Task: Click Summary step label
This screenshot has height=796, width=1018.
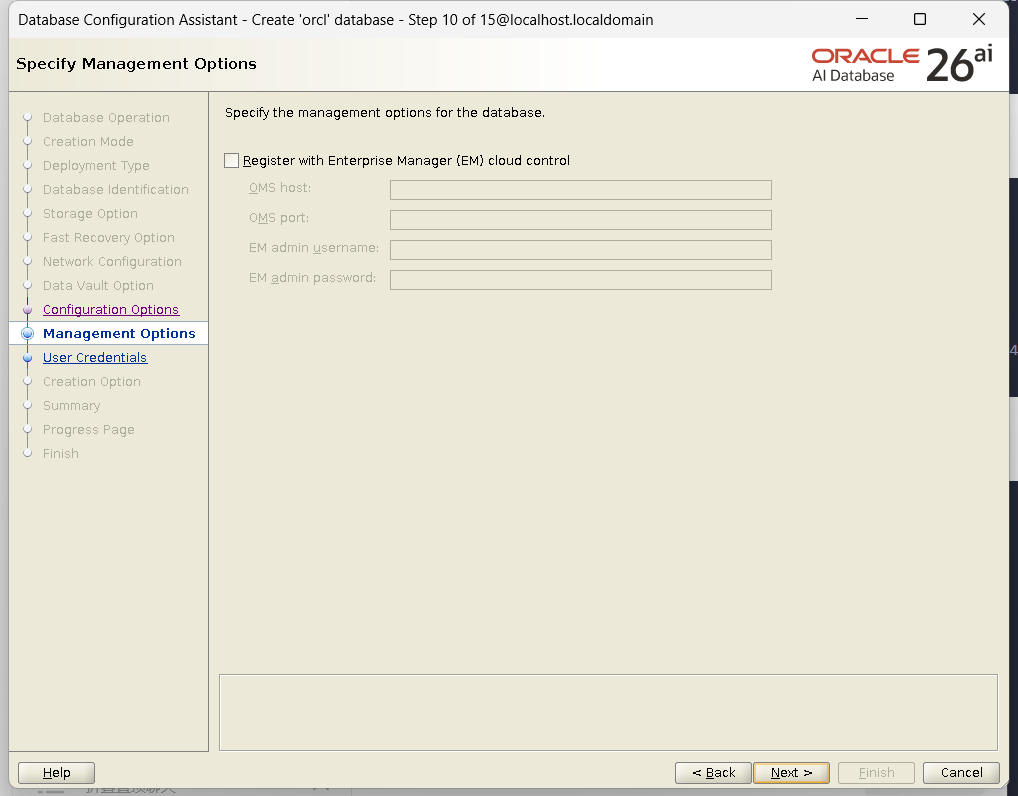Action: point(71,406)
